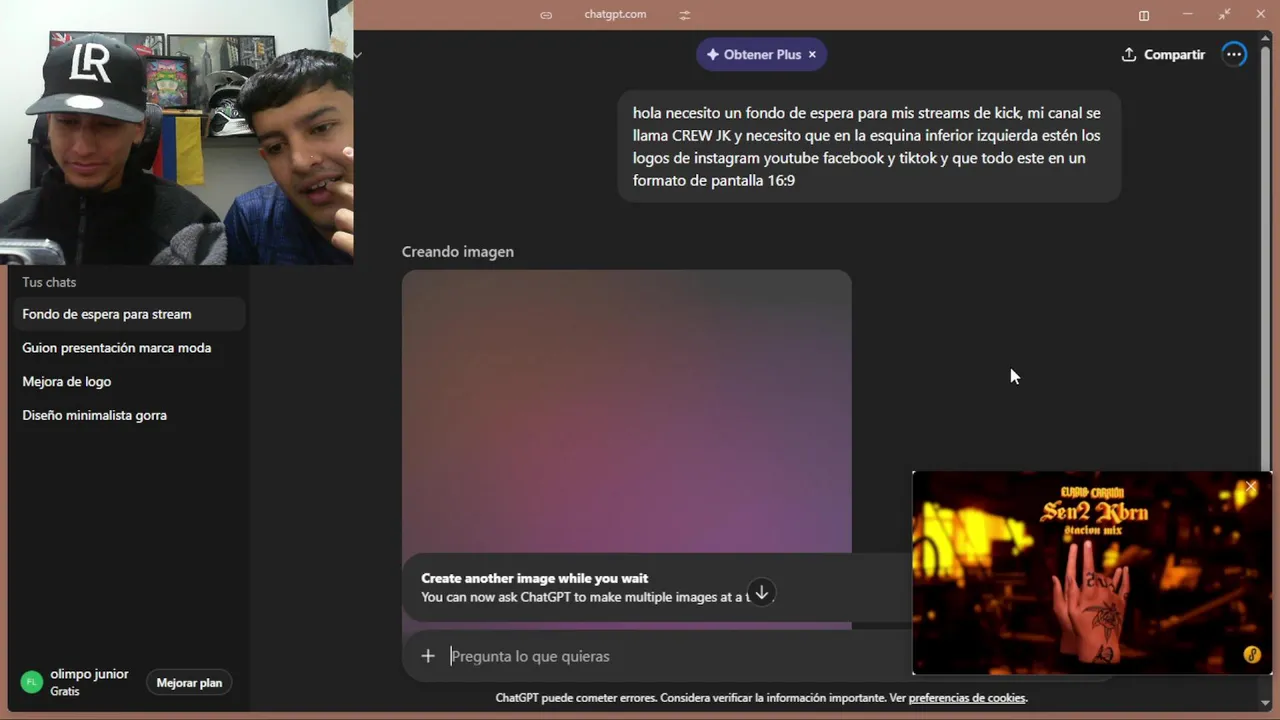Image resolution: width=1280 pixels, height=720 pixels.
Task: Click the Obtener Plus upgrade pill
Action: click(x=761, y=54)
